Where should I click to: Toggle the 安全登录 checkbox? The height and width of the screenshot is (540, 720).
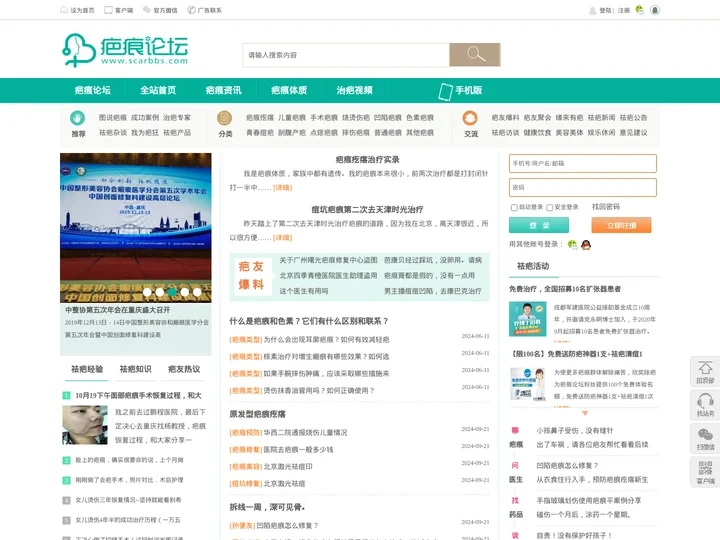tap(550, 208)
